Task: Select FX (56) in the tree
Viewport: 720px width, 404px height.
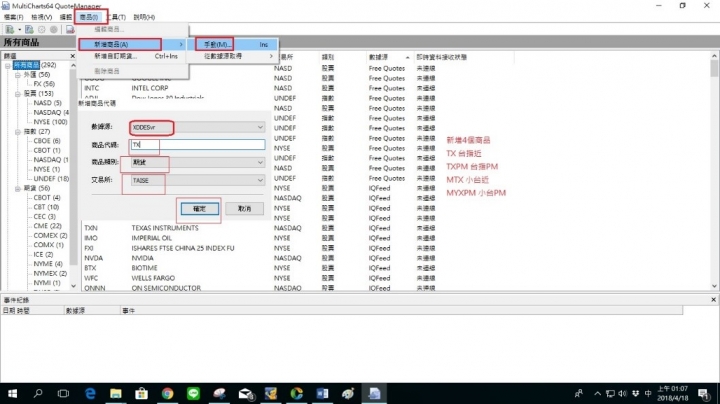Action: click(44, 84)
